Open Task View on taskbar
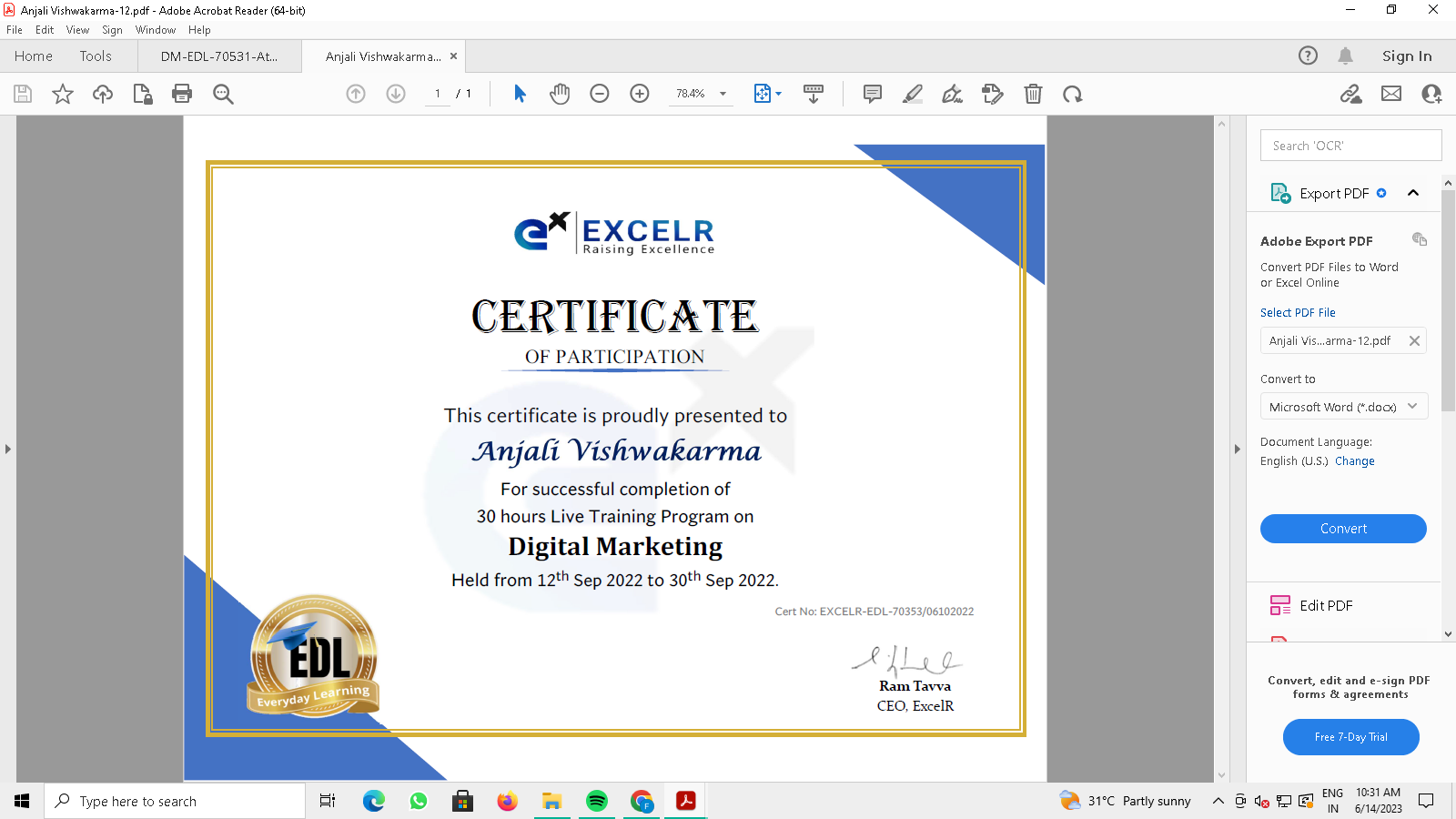Viewport: 1456px width, 819px height. point(328,801)
